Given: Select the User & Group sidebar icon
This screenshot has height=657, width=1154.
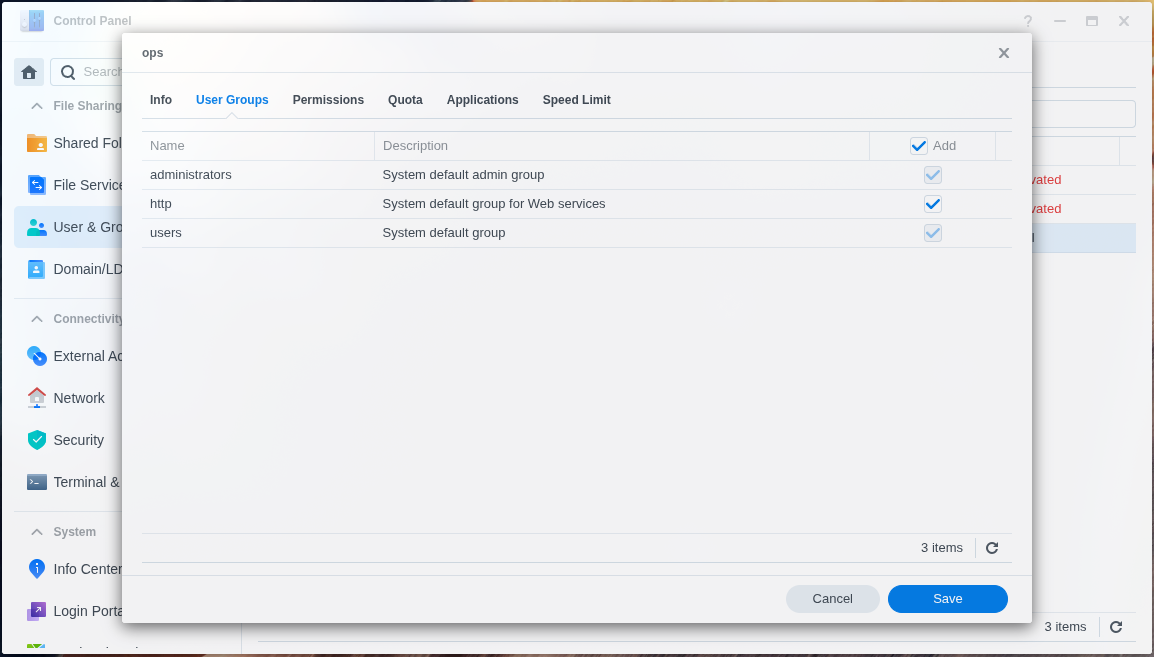Looking at the screenshot, I should (x=36, y=227).
